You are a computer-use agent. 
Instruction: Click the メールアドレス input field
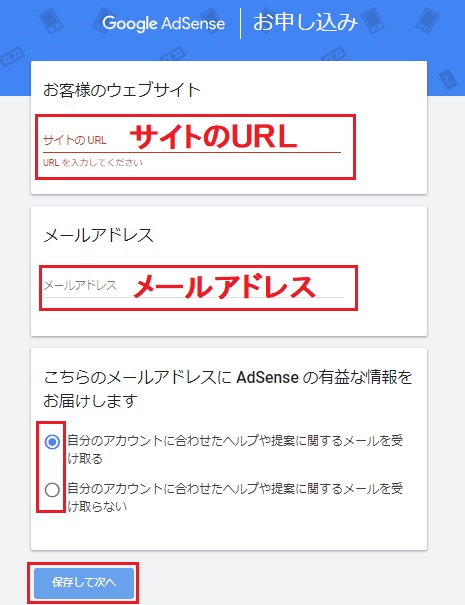(x=193, y=286)
